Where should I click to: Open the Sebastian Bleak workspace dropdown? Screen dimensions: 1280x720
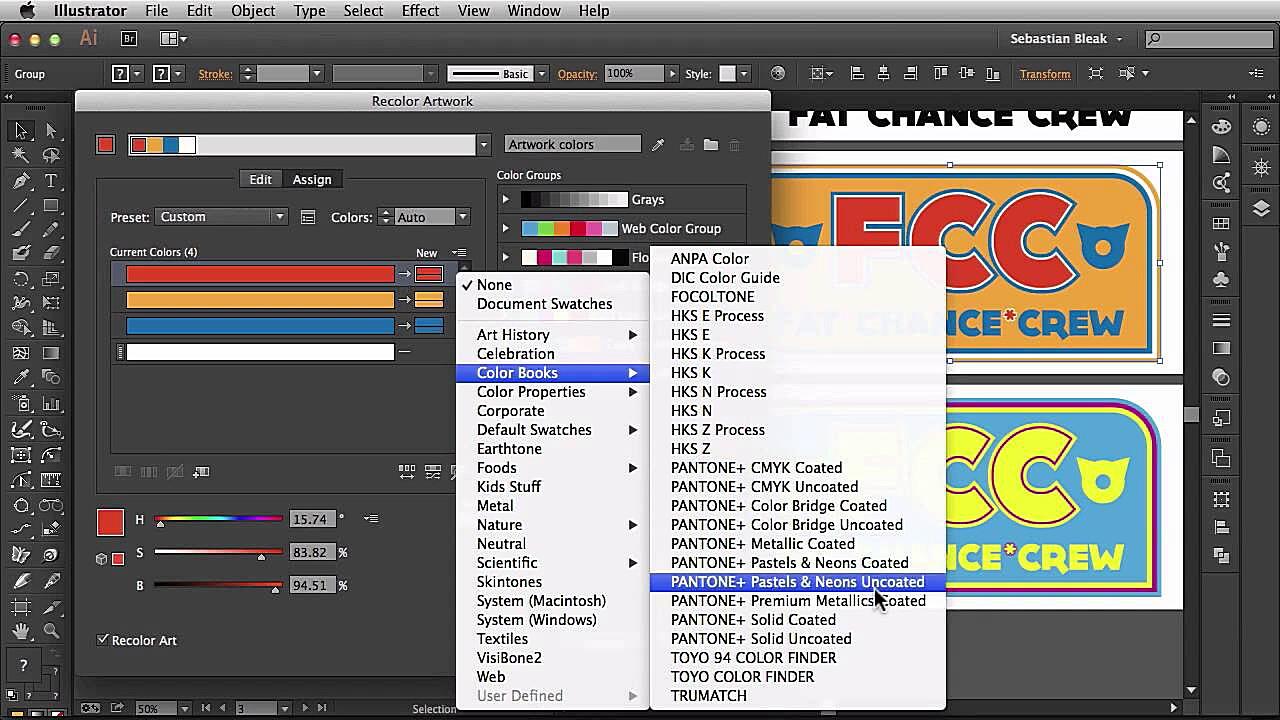1066,38
